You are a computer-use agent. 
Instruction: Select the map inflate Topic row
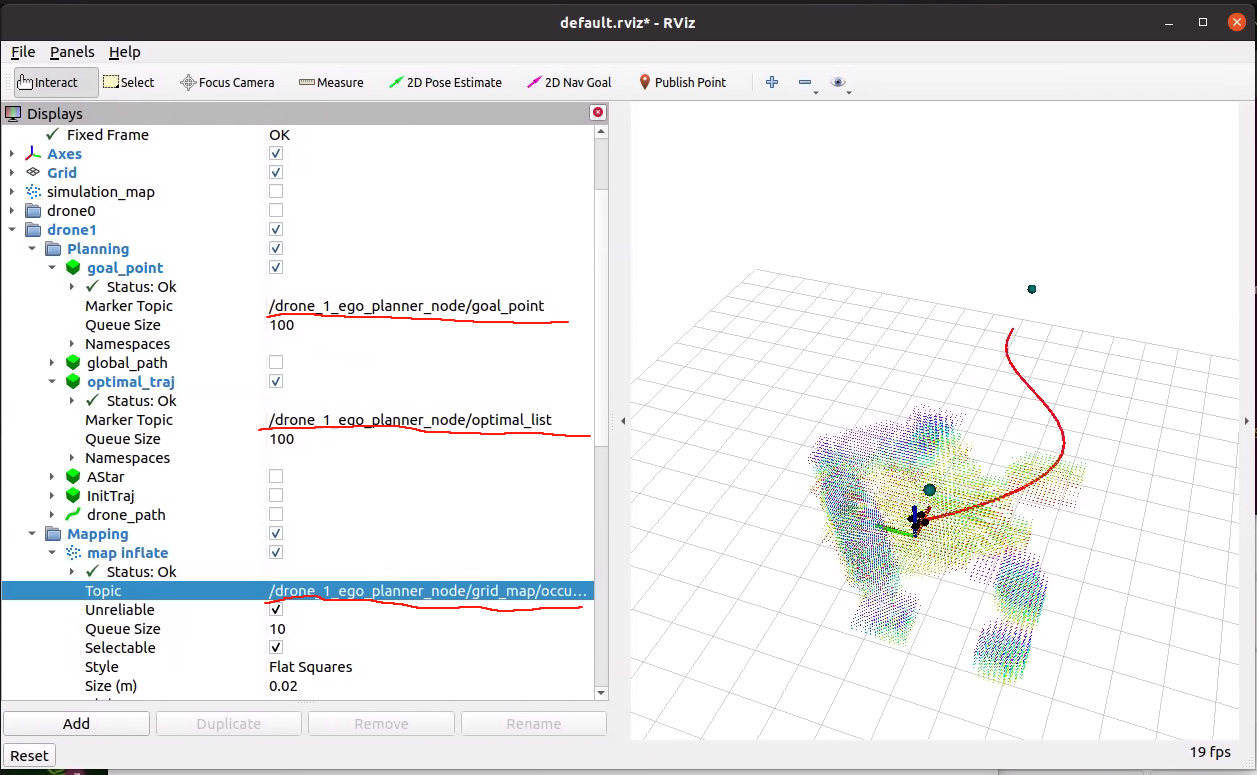tap(298, 591)
